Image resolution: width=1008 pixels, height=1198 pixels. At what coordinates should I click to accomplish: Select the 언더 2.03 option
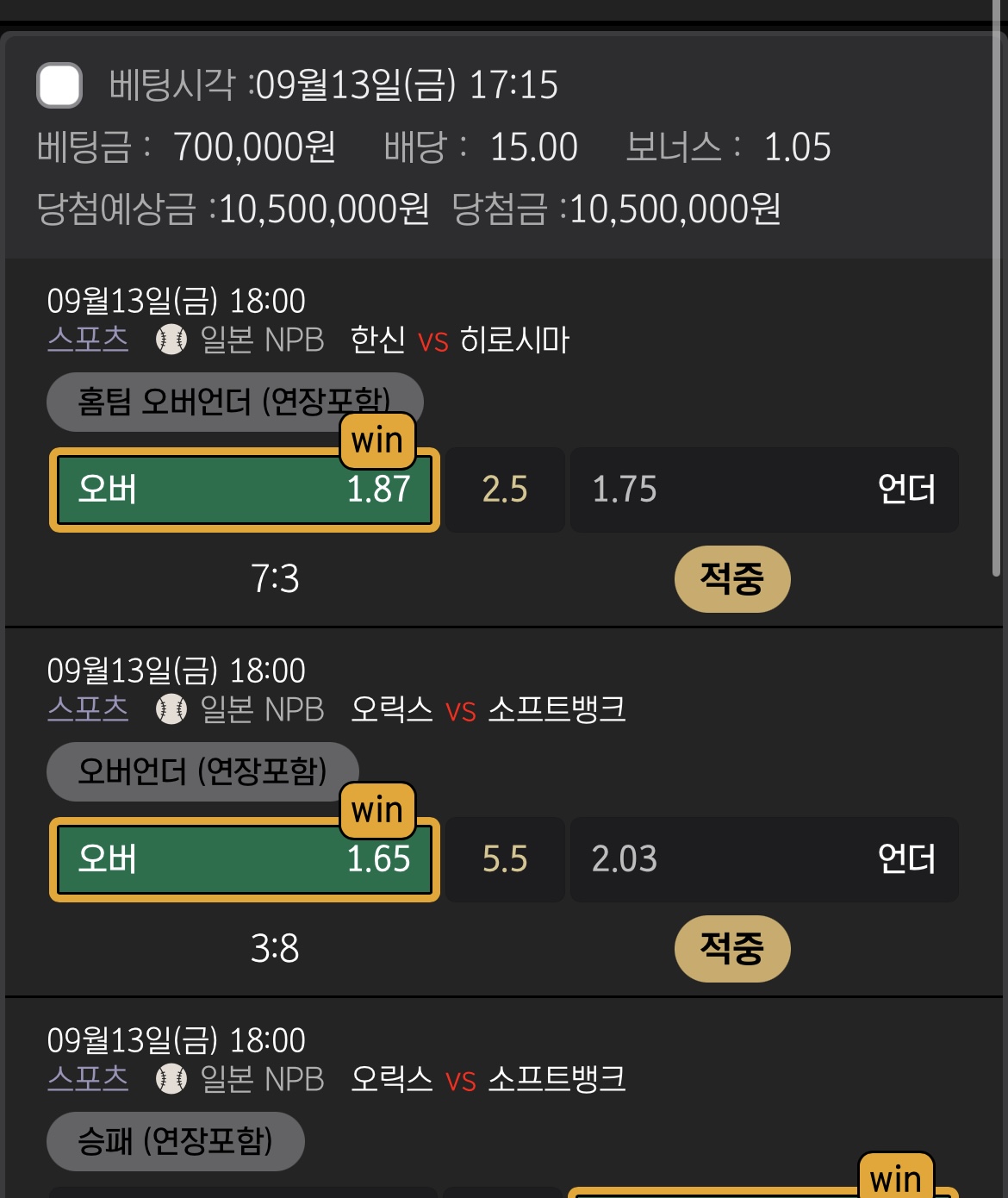coord(763,859)
